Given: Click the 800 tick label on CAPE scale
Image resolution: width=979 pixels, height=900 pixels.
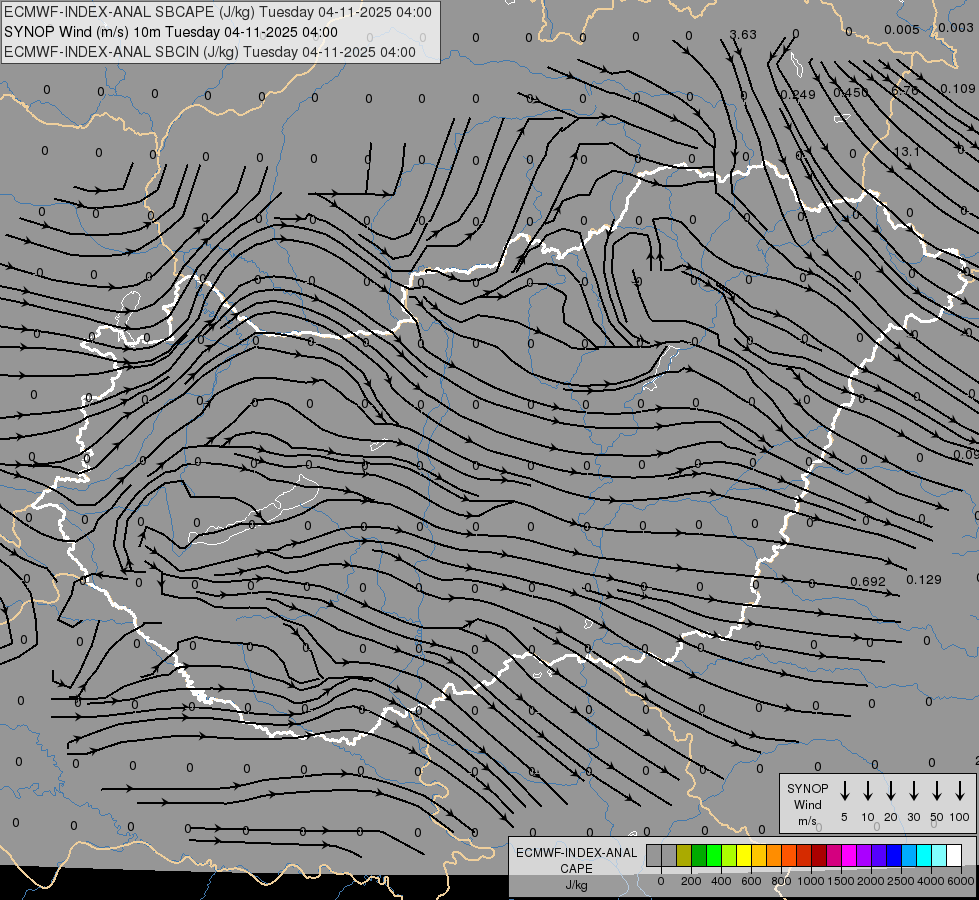Looking at the screenshot, I should pos(781,881).
